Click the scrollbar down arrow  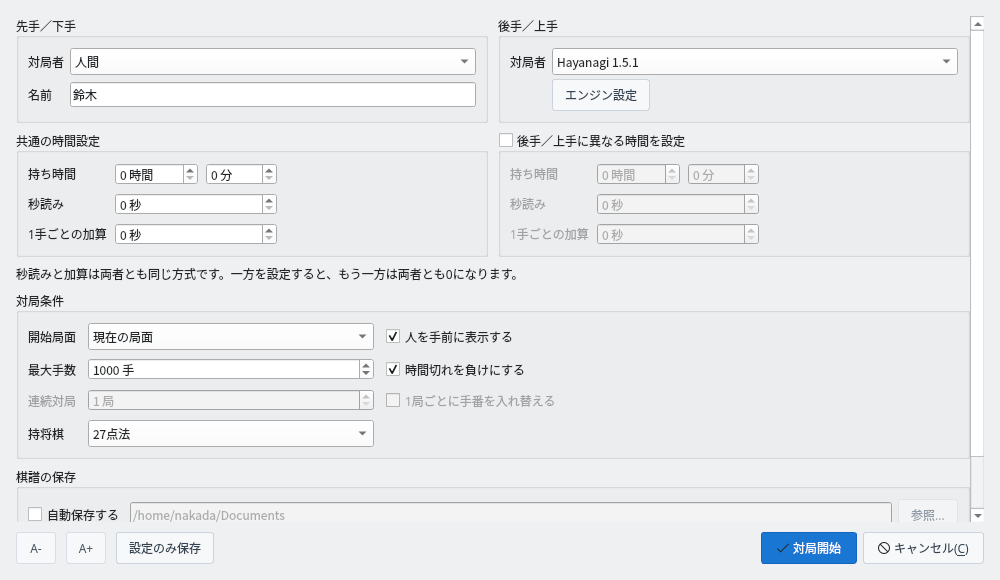pos(977,515)
